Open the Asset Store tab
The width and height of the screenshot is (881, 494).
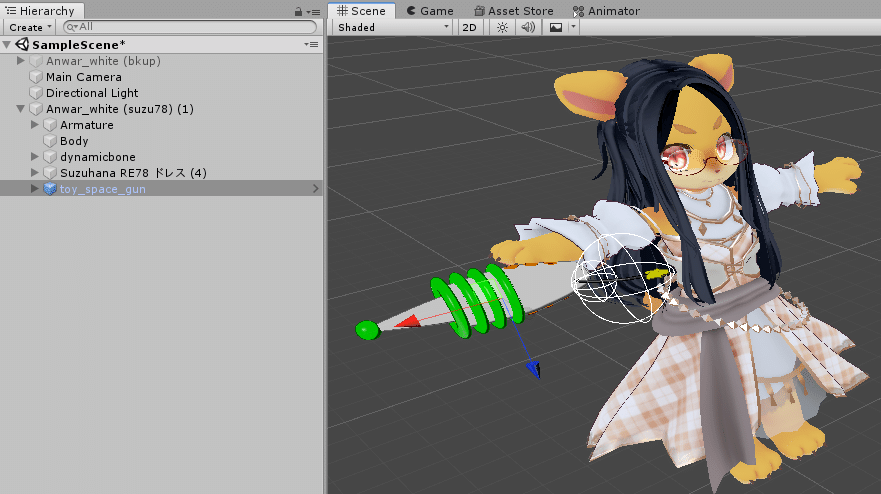tap(514, 11)
